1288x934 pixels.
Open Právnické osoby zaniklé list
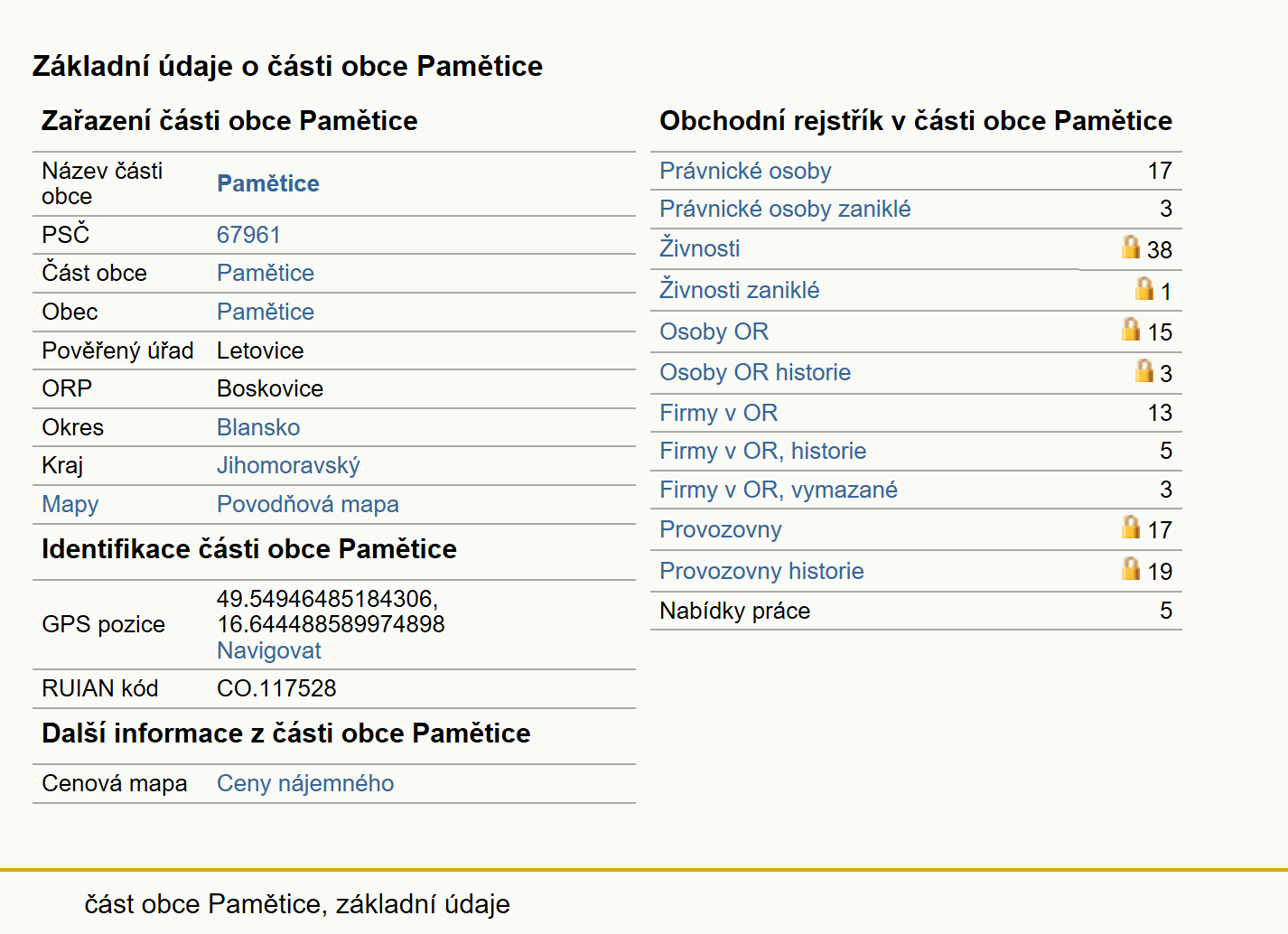tap(785, 209)
